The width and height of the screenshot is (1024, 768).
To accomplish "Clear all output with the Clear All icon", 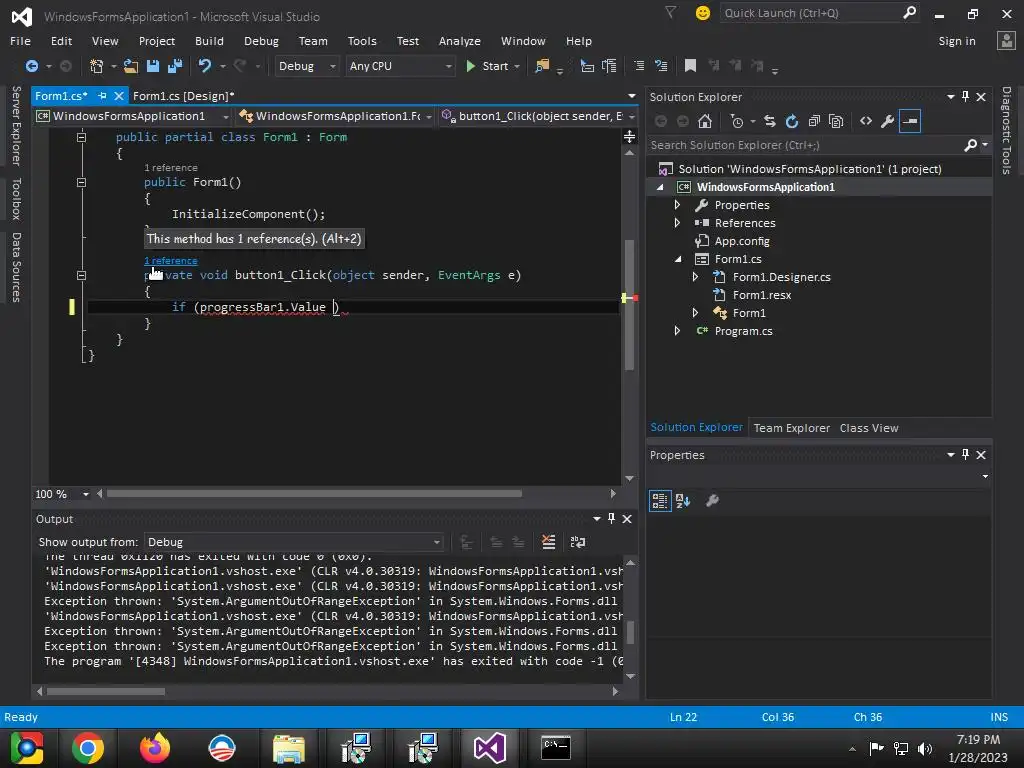I will (x=549, y=542).
